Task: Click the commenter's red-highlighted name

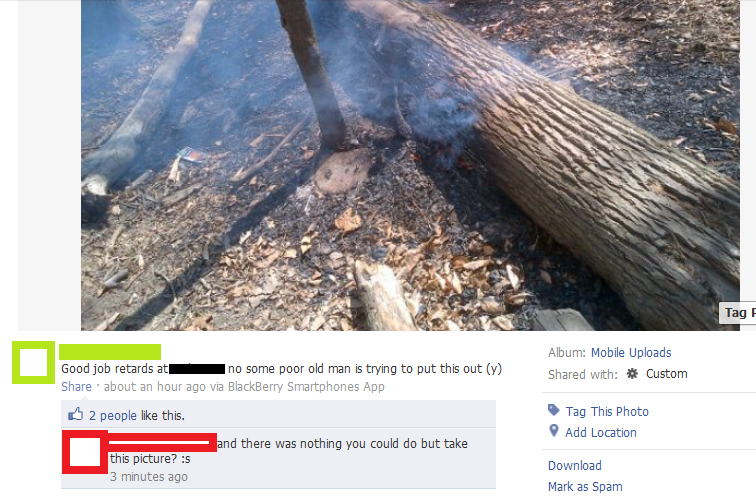Action: pos(162,443)
